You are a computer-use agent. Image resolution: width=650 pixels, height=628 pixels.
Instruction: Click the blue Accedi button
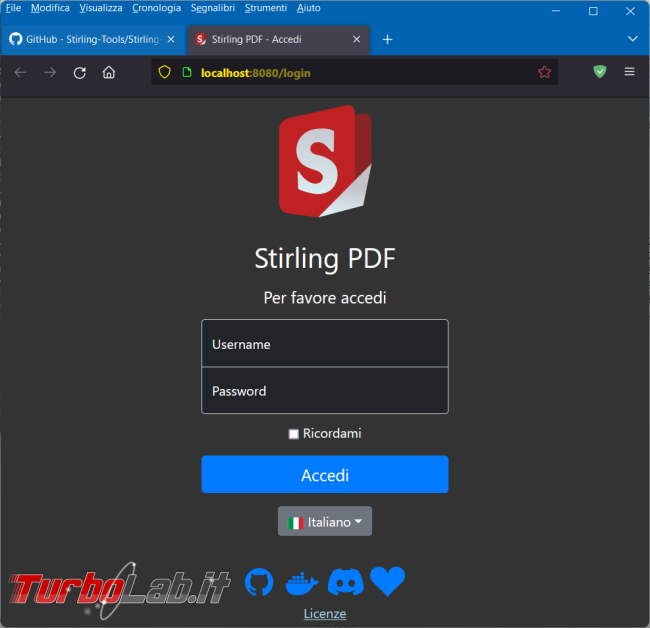click(325, 475)
